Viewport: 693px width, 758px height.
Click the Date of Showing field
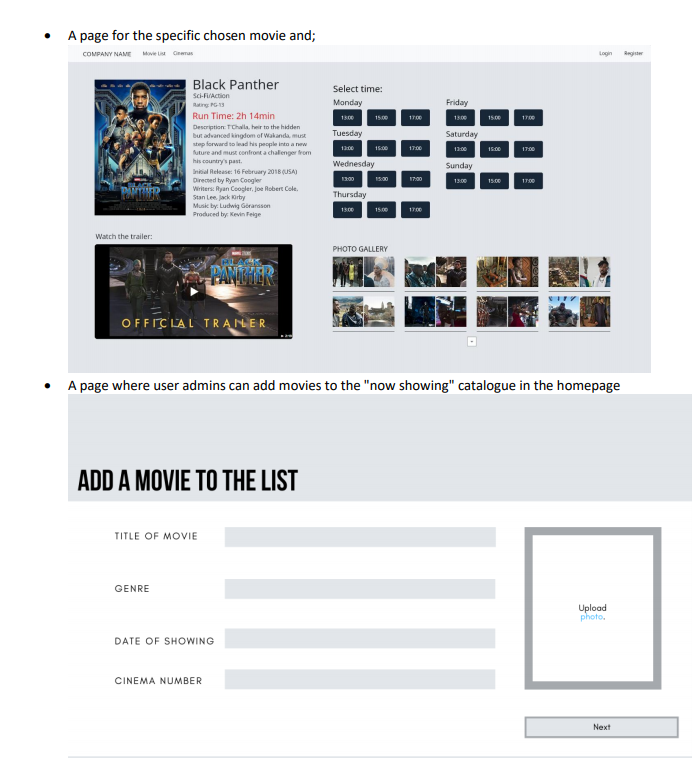(x=360, y=639)
